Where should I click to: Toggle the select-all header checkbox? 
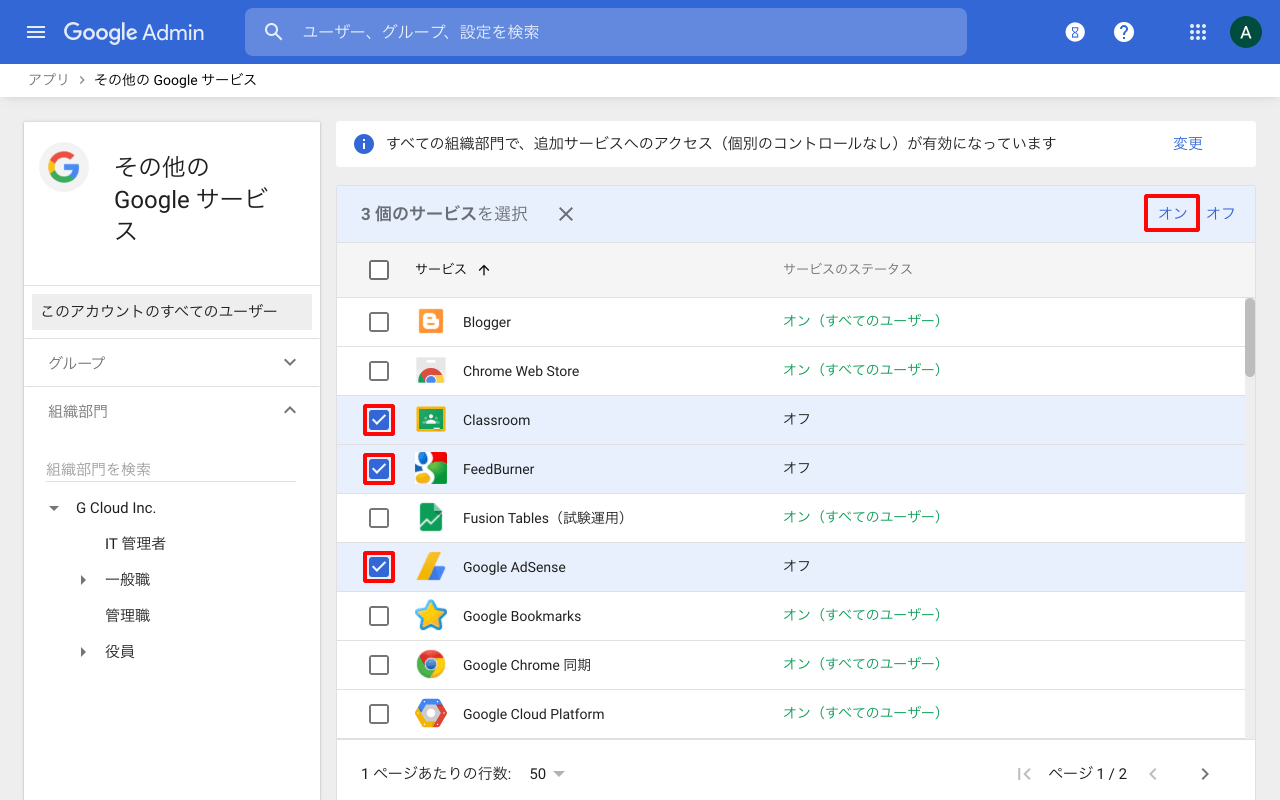coord(379,270)
